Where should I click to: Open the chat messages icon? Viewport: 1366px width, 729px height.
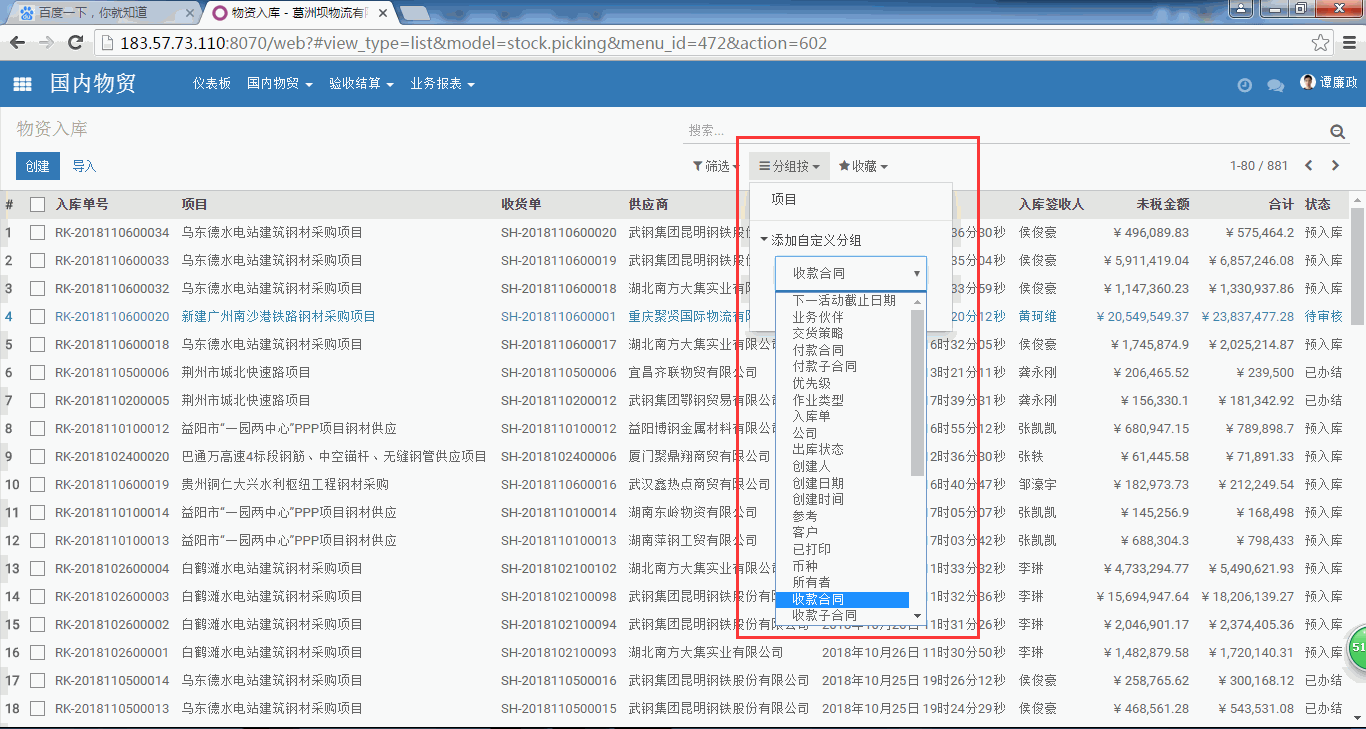pyautogui.click(x=1275, y=85)
